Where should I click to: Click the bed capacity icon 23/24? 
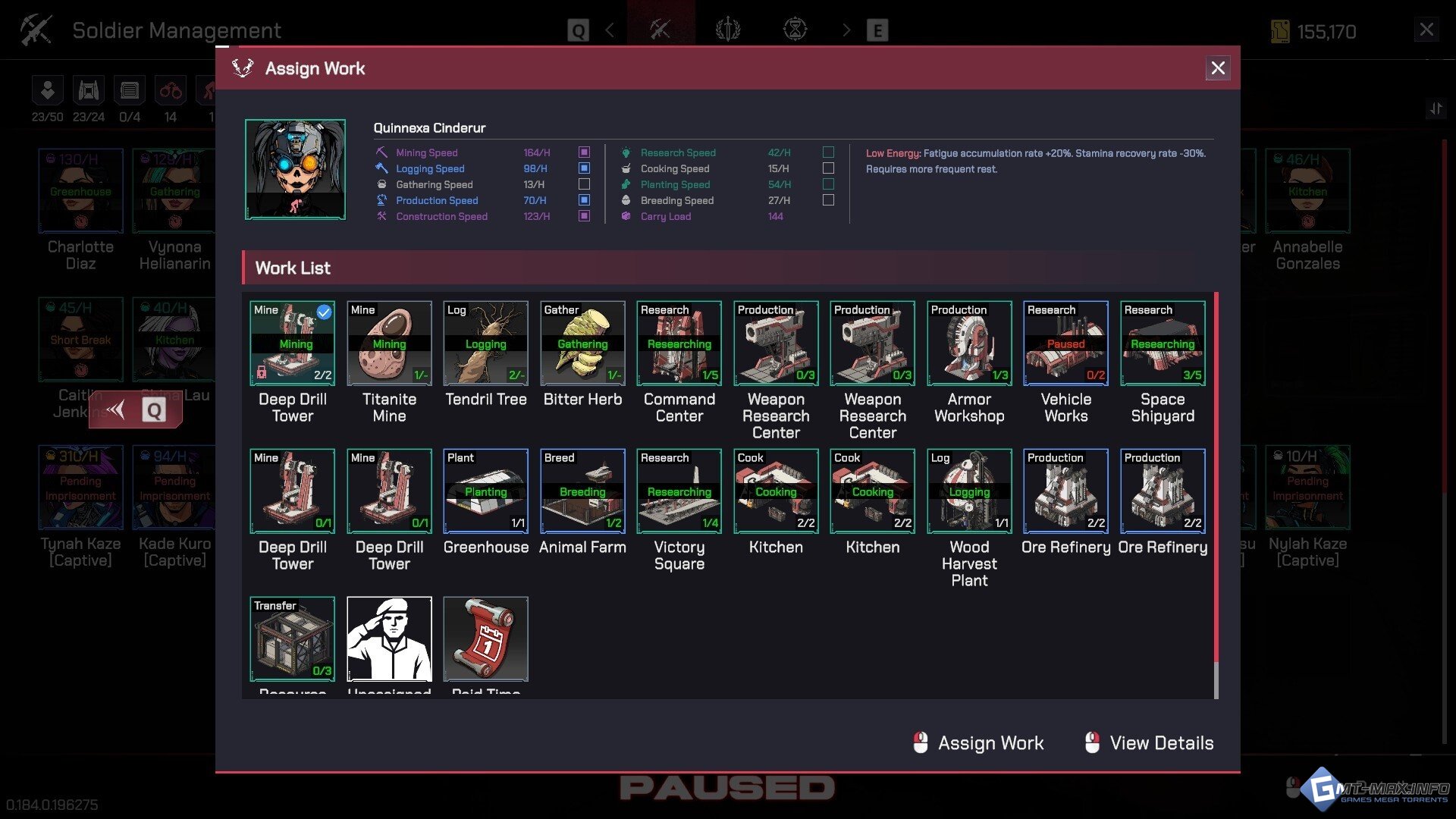coord(89,91)
